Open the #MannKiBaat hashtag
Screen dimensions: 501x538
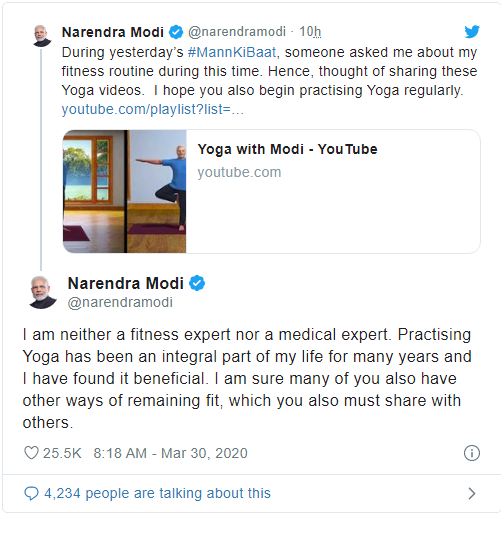[x=232, y=52]
